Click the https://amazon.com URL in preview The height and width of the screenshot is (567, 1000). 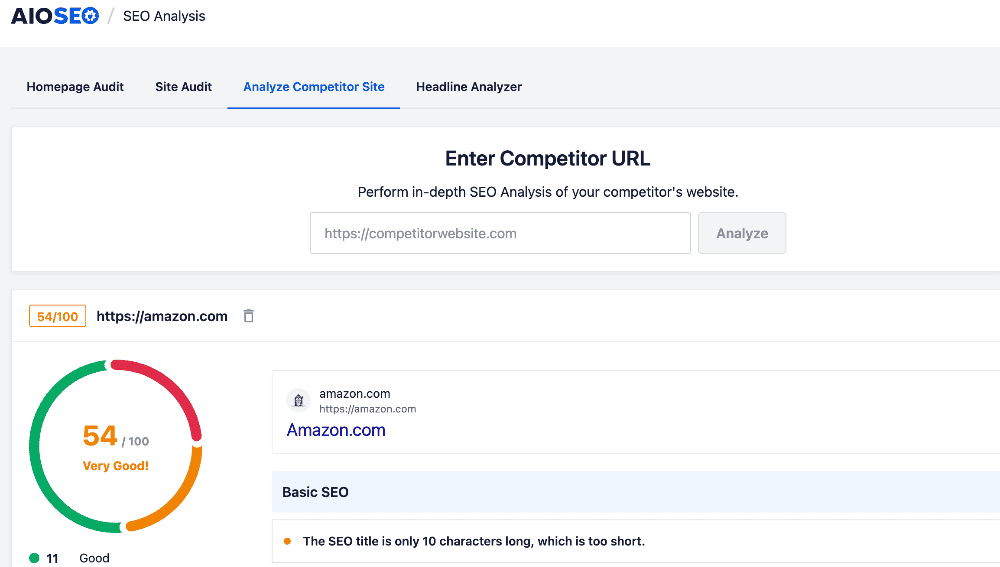pos(367,409)
